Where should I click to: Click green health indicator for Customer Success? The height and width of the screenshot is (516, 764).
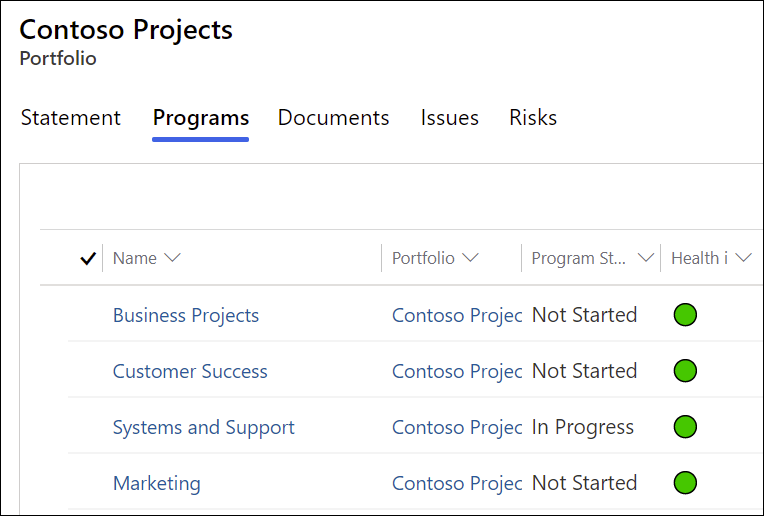[x=685, y=371]
